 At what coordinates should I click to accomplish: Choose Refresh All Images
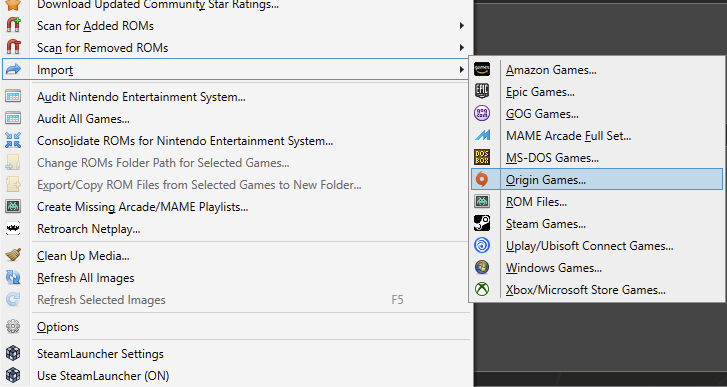[x=86, y=278]
